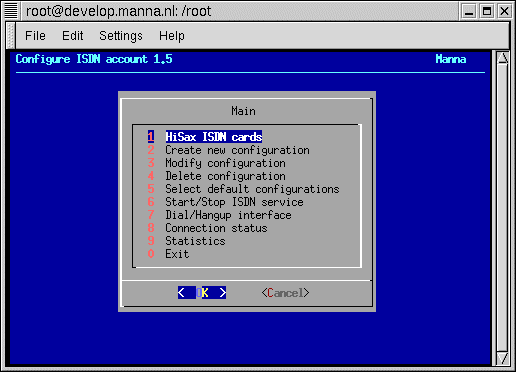Open the Help menu
Screen dimensions: 516x372
[171, 36]
